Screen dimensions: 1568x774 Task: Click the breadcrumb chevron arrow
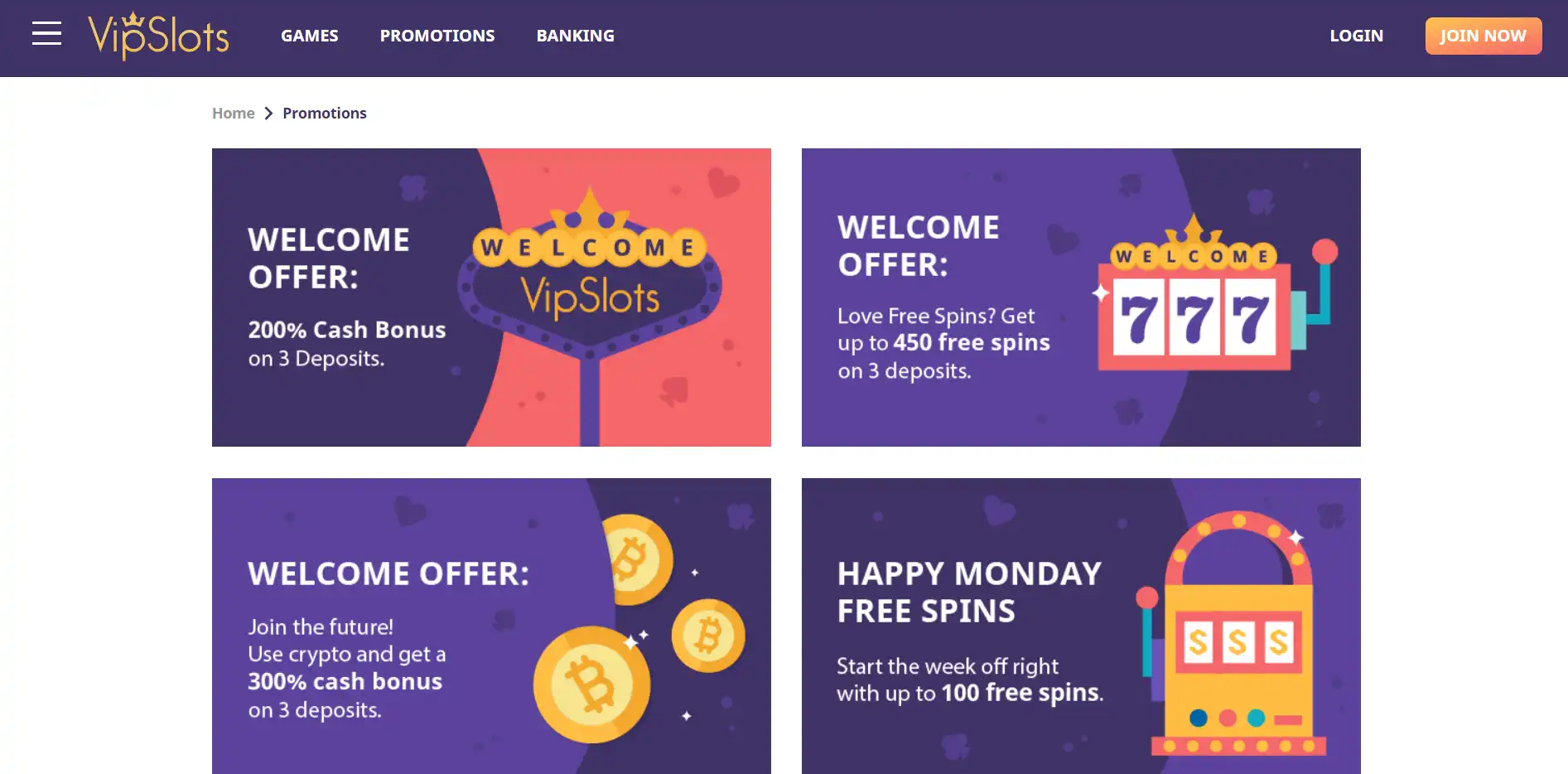[x=268, y=114]
